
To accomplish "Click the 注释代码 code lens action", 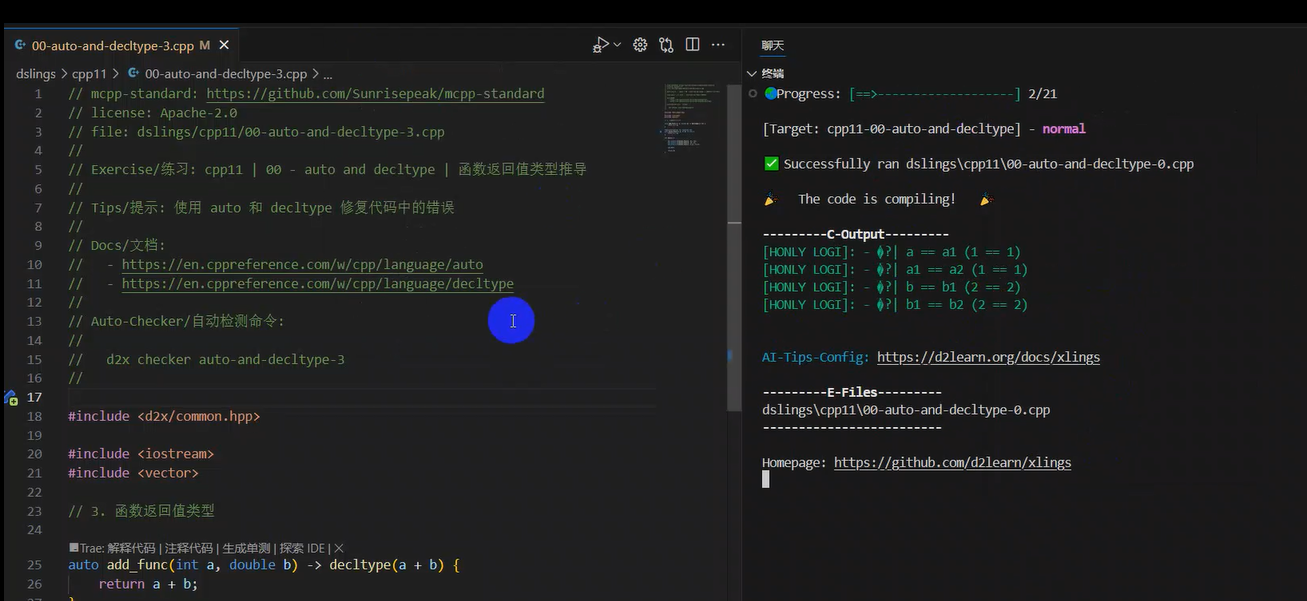I will click(x=188, y=548).
